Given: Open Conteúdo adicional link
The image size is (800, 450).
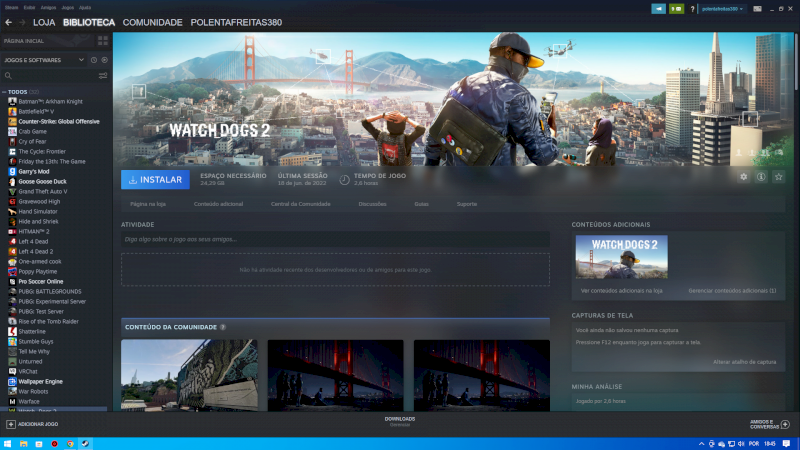Looking at the screenshot, I should [218, 204].
